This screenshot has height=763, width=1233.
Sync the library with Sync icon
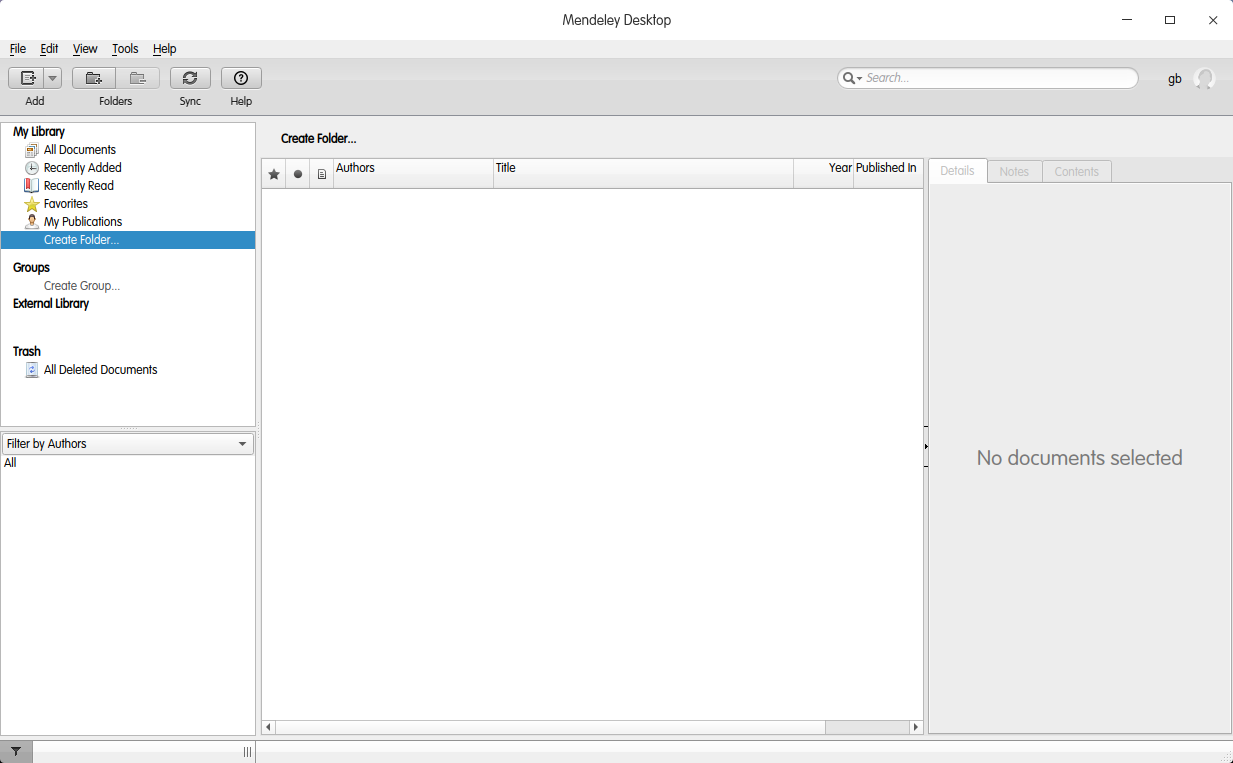[x=190, y=78]
